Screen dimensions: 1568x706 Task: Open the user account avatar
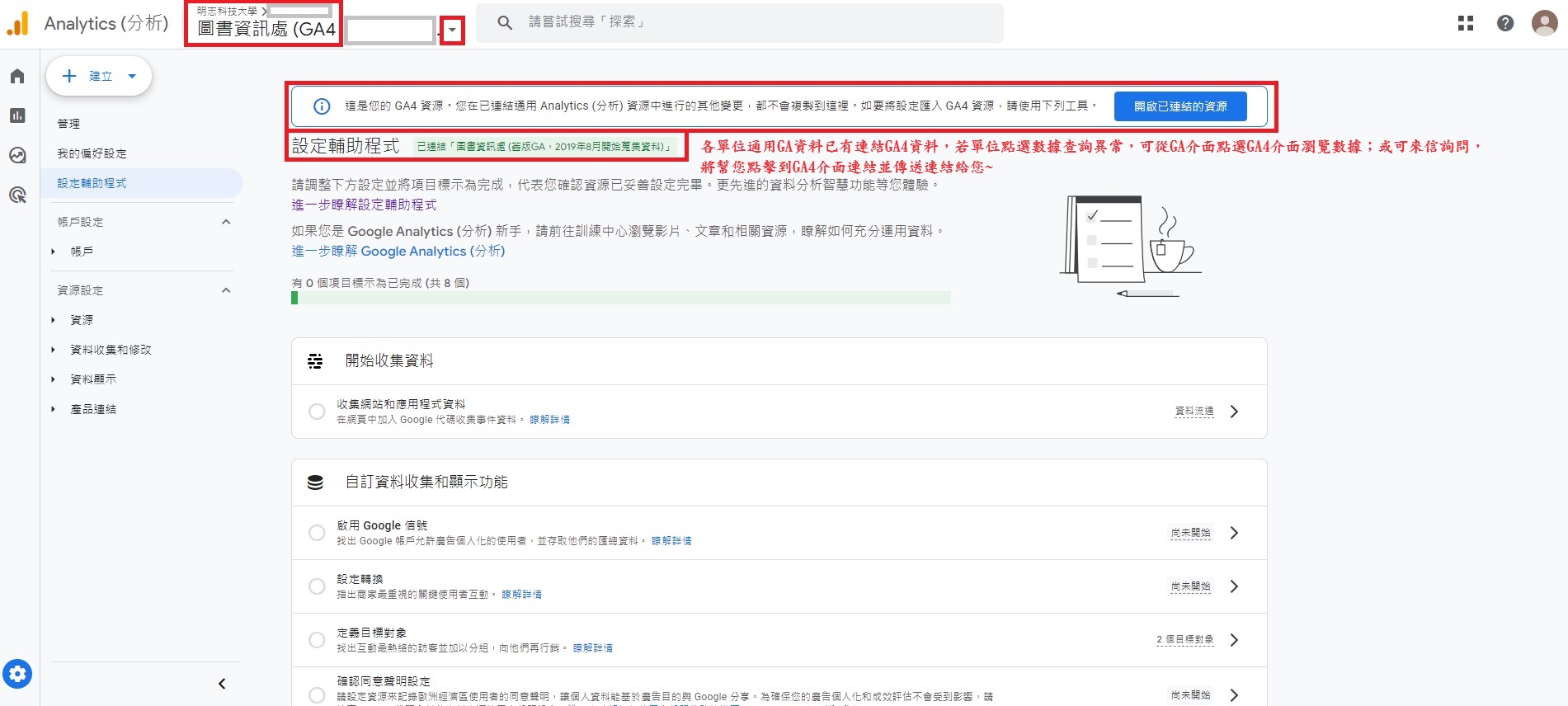coord(1544,23)
